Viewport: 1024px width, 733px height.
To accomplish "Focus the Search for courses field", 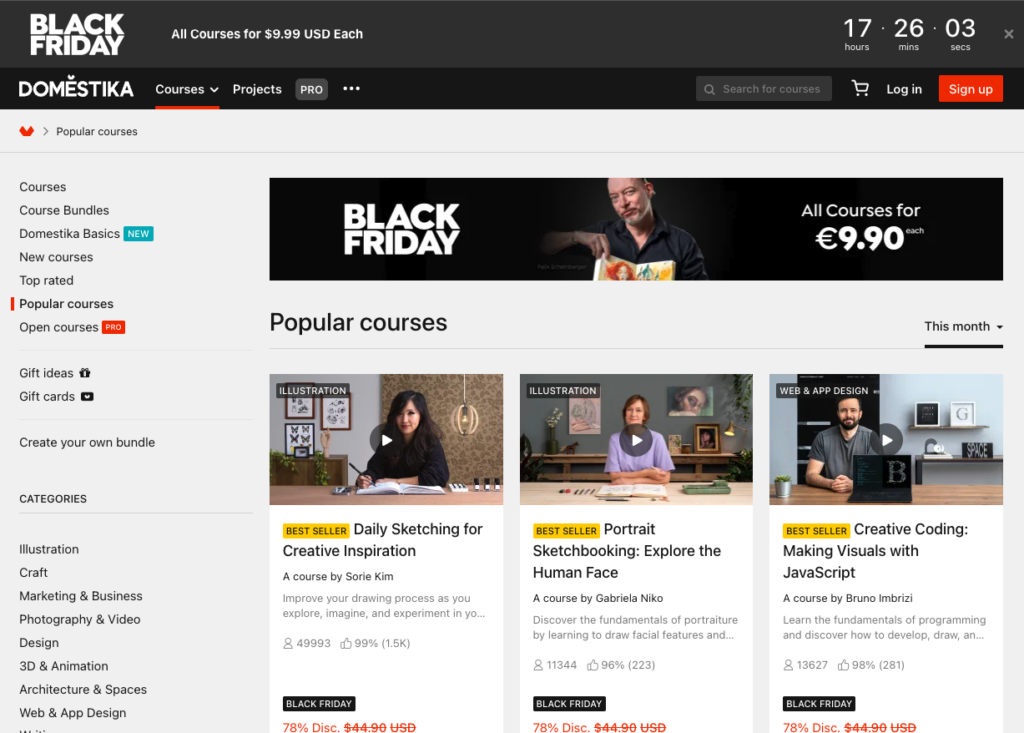I will (x=763, y=89).
